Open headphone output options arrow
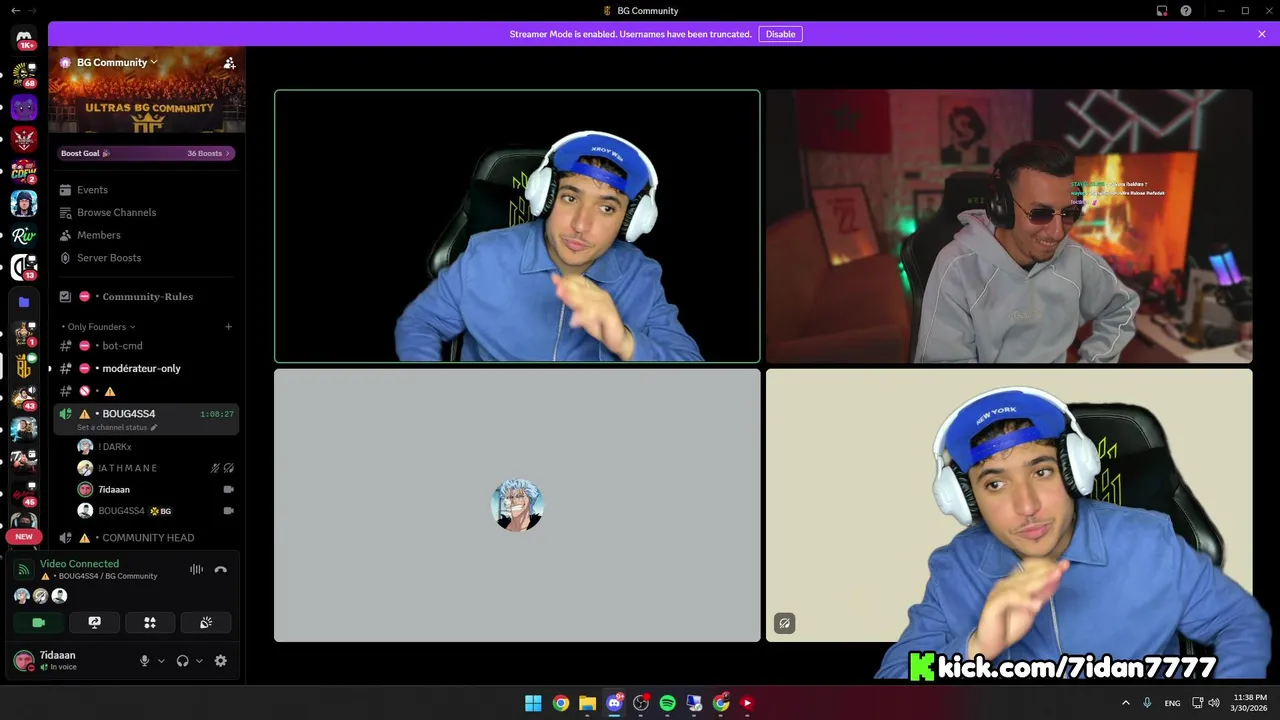 (x=199, y=661)
